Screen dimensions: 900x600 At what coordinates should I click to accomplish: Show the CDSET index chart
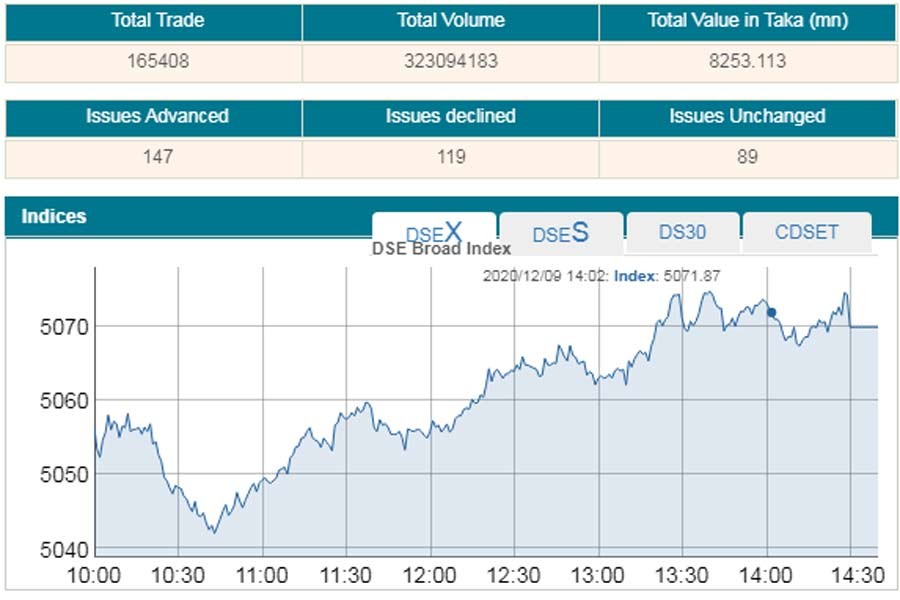pyautogui.click(x=806, y=232)
